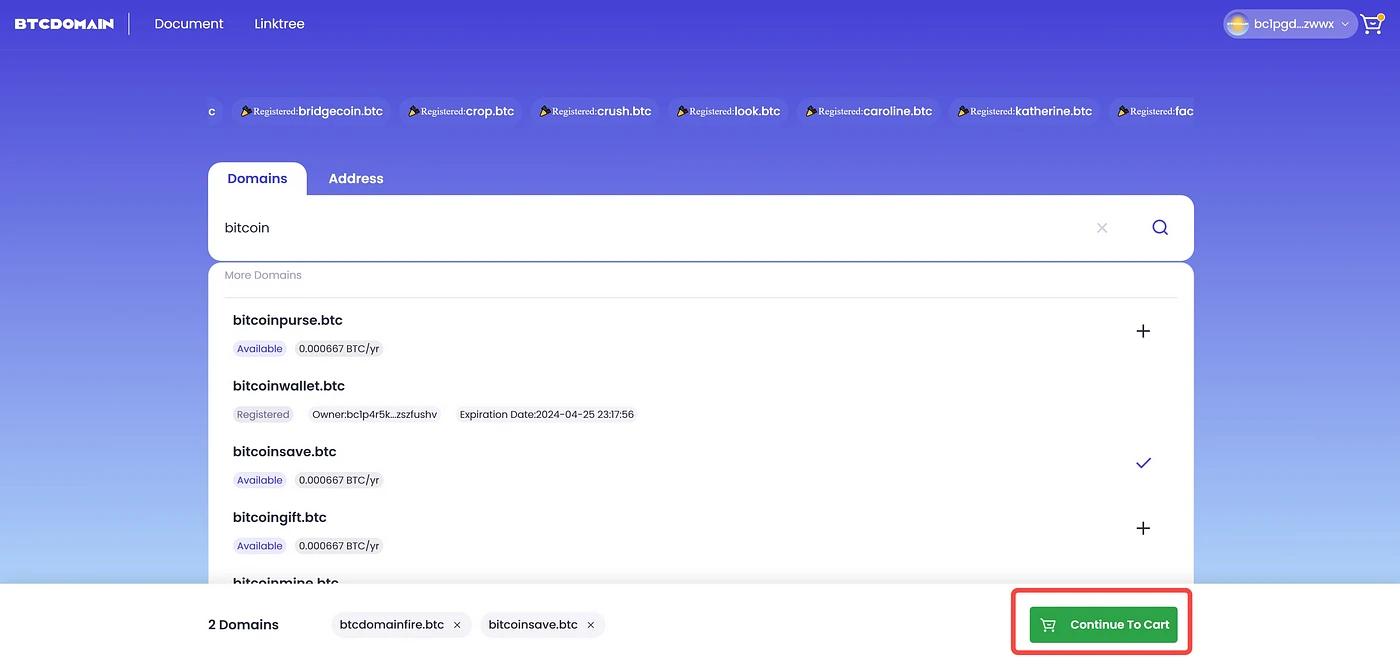Select the Domains tab

pos(257,179)
